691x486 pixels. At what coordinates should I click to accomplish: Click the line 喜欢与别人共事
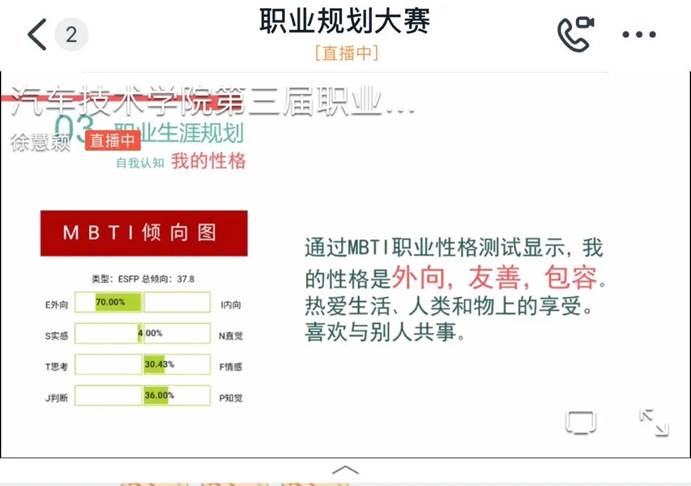tap(385, 332)
